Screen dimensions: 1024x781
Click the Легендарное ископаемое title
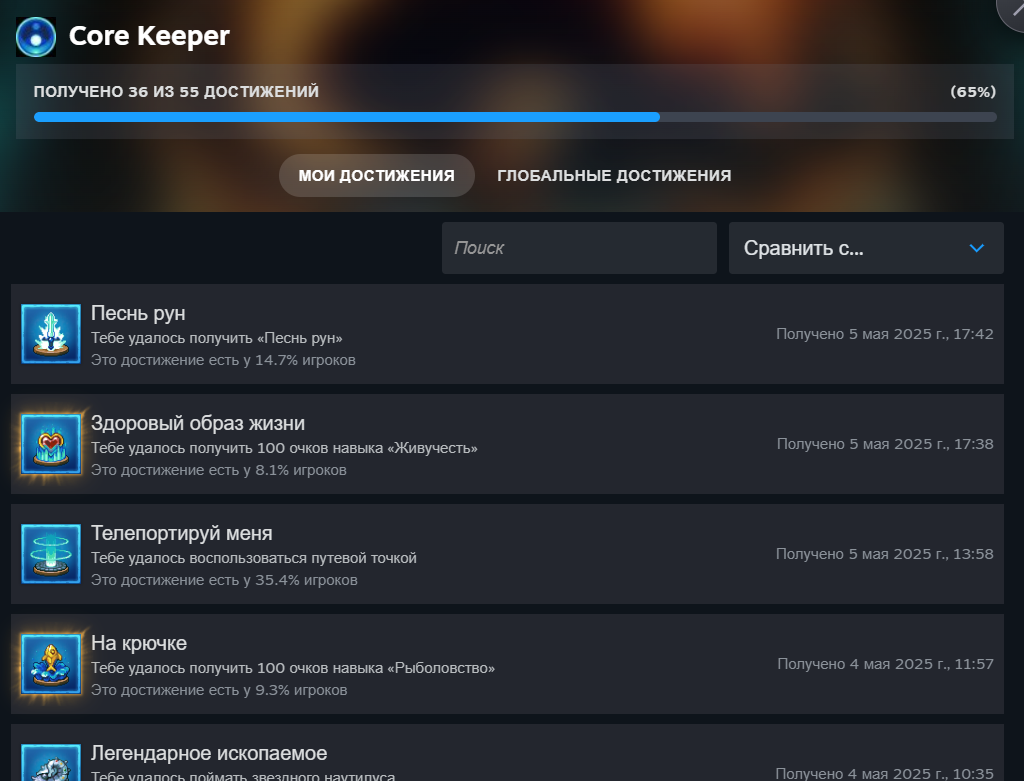209,753
